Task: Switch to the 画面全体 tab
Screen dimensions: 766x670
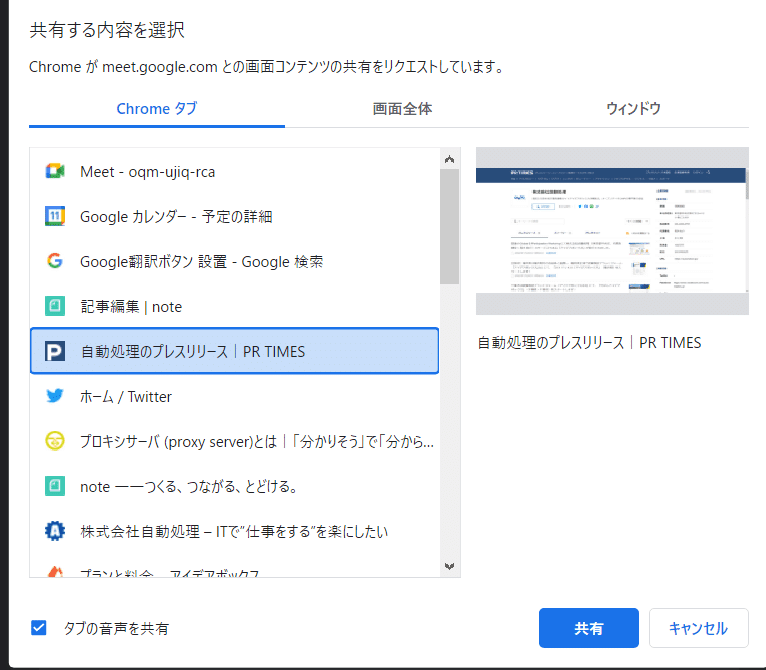Action: (402, 108)
